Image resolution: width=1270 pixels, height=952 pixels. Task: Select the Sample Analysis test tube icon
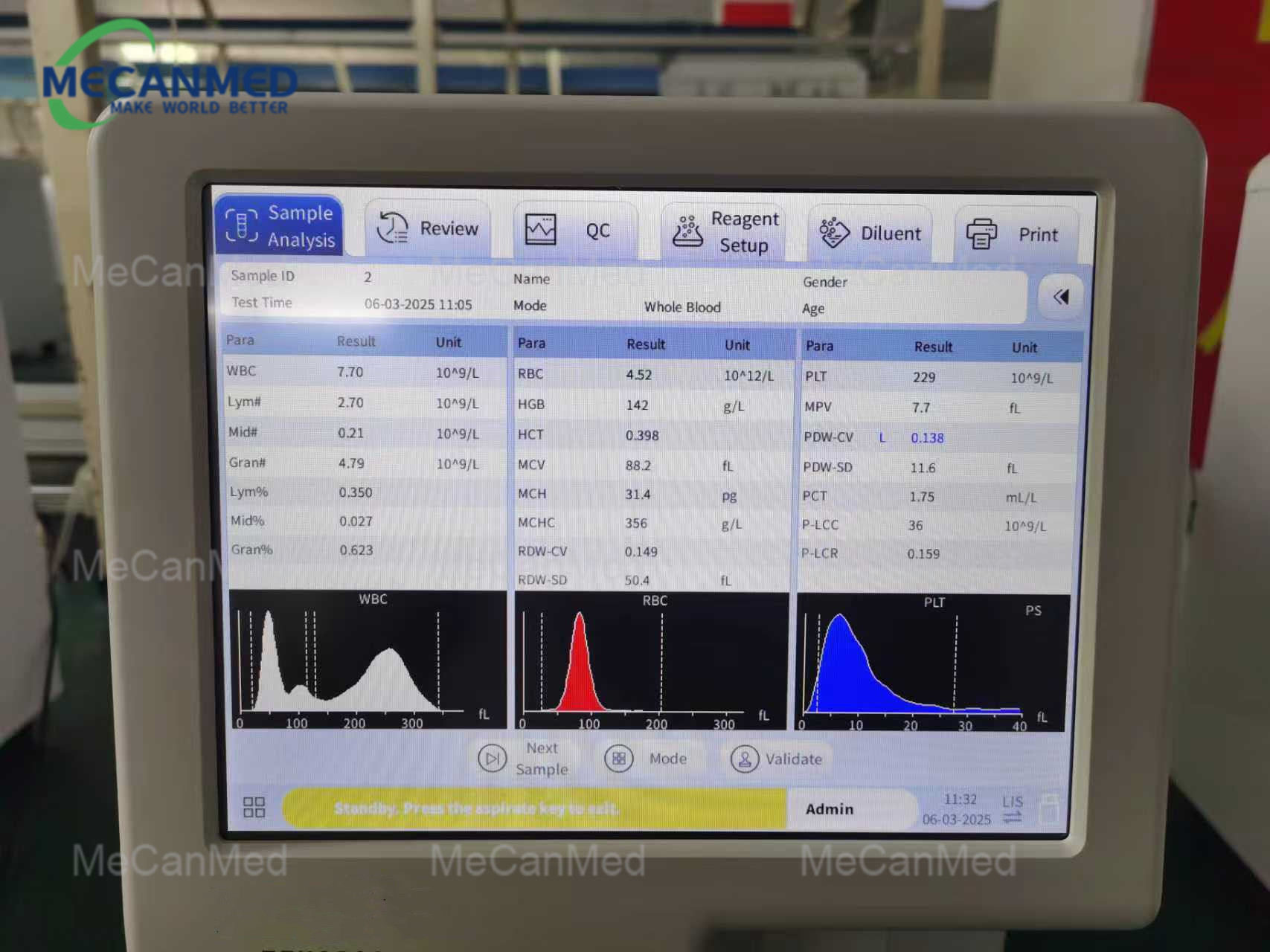point(241,225)
